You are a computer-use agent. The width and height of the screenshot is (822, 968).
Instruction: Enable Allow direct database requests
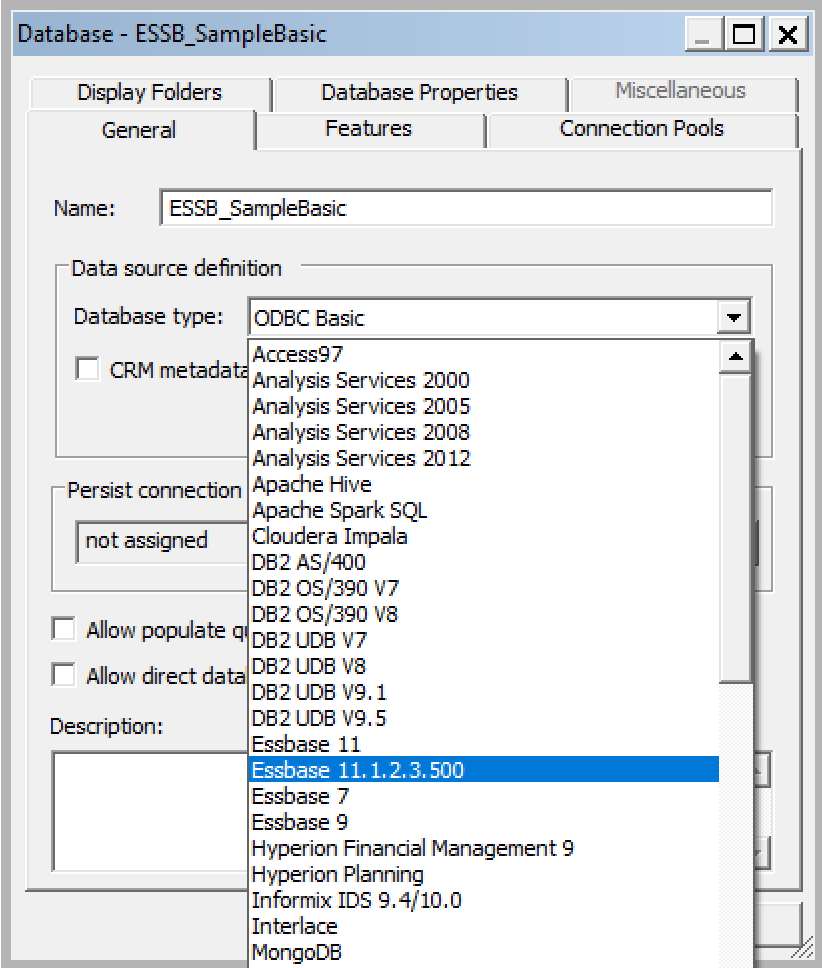tap(63, 675)
